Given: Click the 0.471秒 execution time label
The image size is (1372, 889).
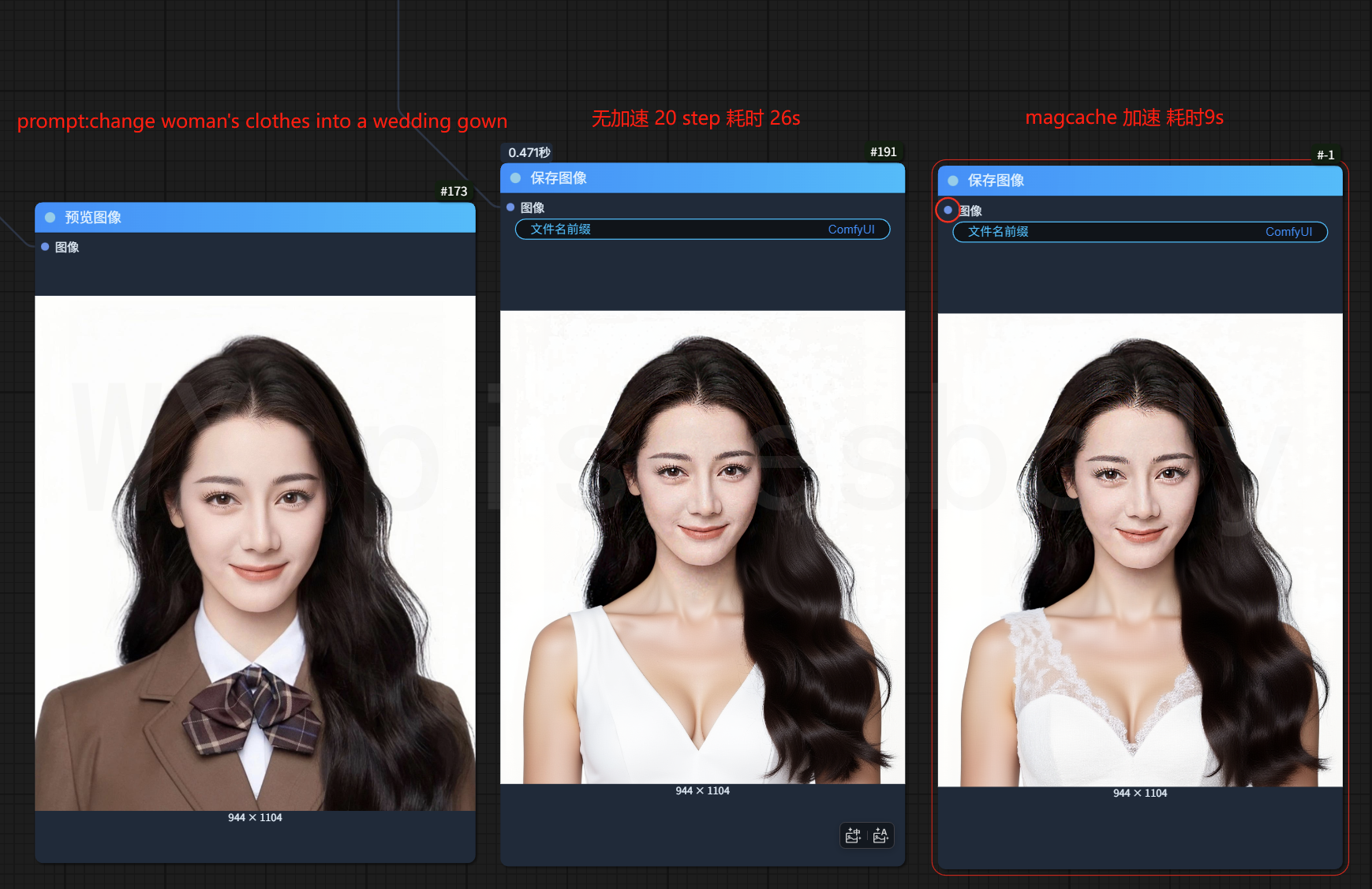Looking at the screenshot, I should coord(529,152).
